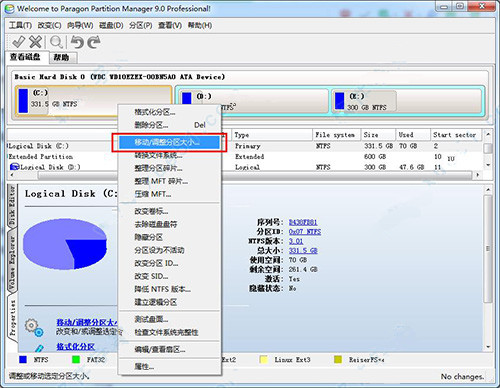500x388 pixels.
Task: Undo the last operation via the toolbar
Action: tap(77, 42)
